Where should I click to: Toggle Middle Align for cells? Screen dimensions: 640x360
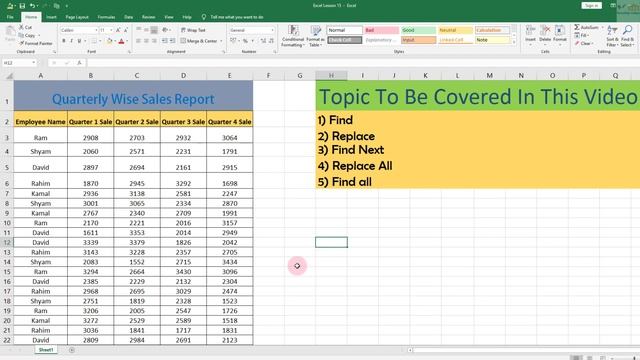[x=146, y=30]
